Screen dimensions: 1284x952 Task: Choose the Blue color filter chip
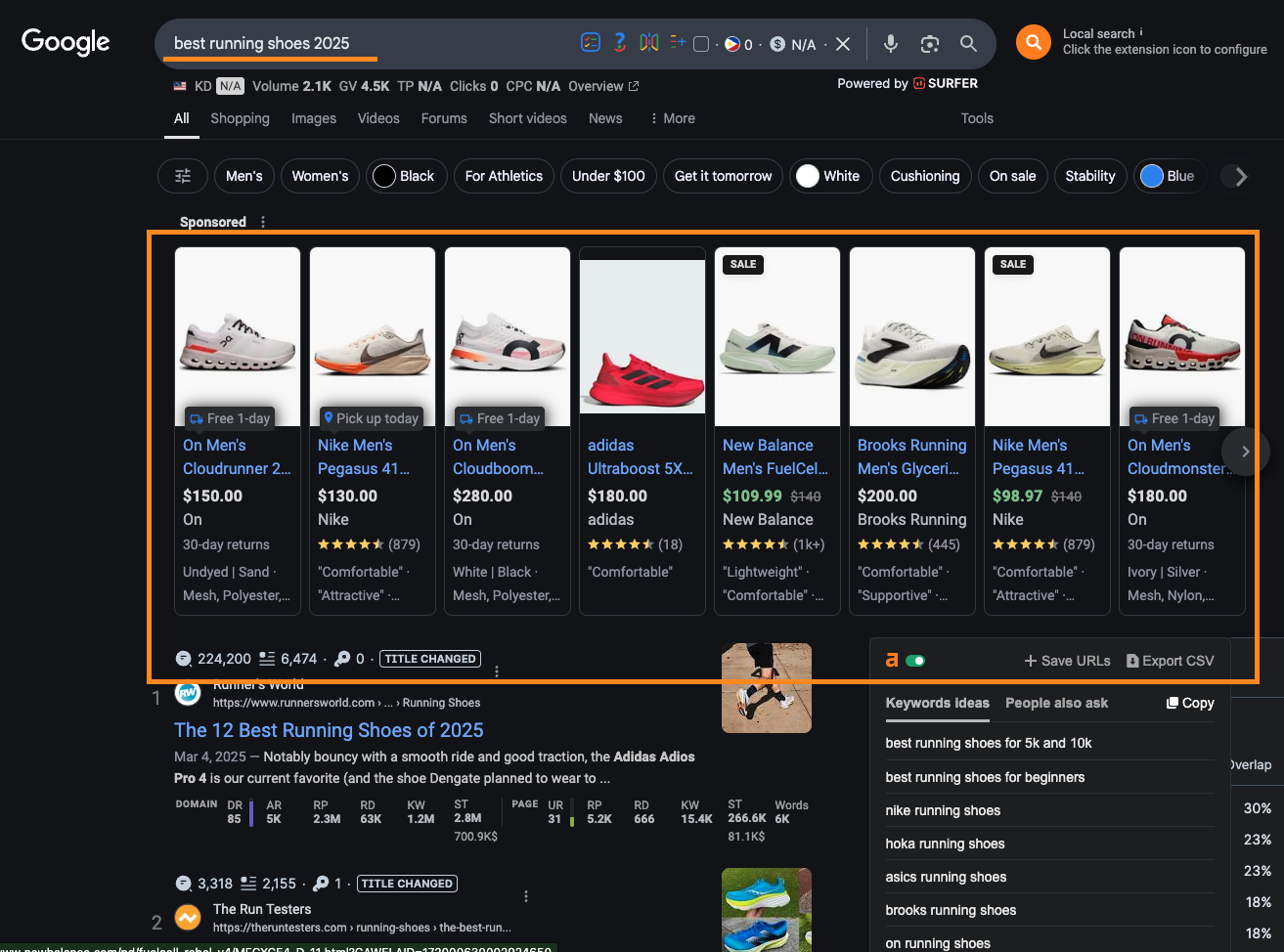(x=1170, y=176)
